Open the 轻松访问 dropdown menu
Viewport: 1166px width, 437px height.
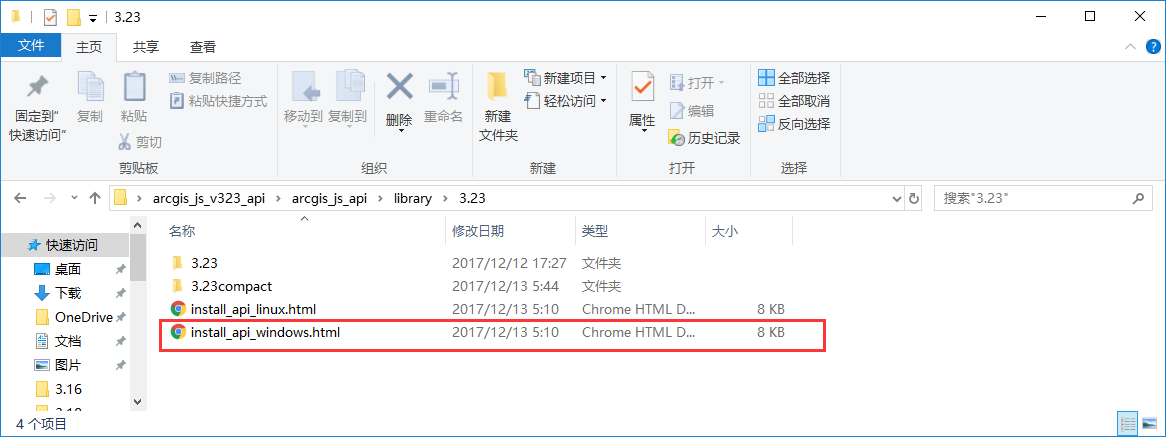pos(603,100)
